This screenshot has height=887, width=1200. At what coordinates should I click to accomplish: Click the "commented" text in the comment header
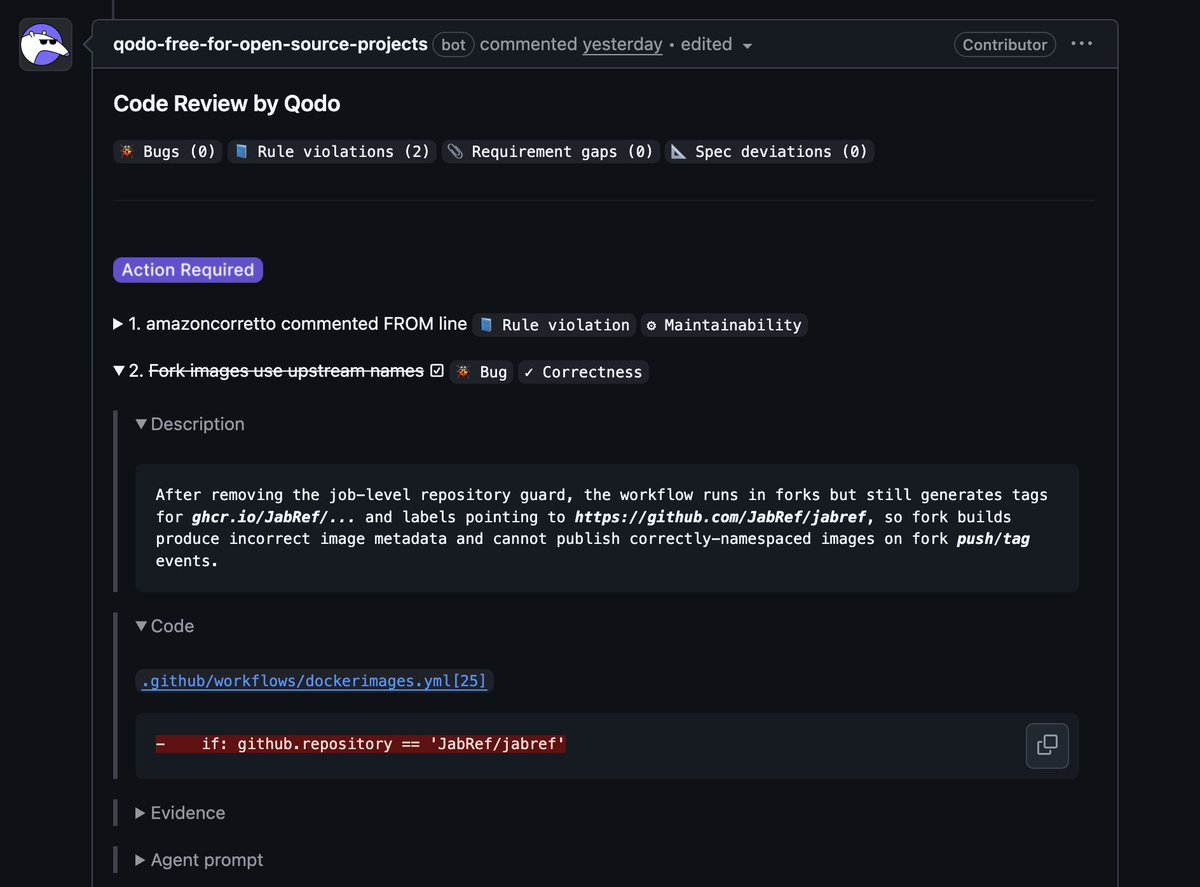coord(529,44)
